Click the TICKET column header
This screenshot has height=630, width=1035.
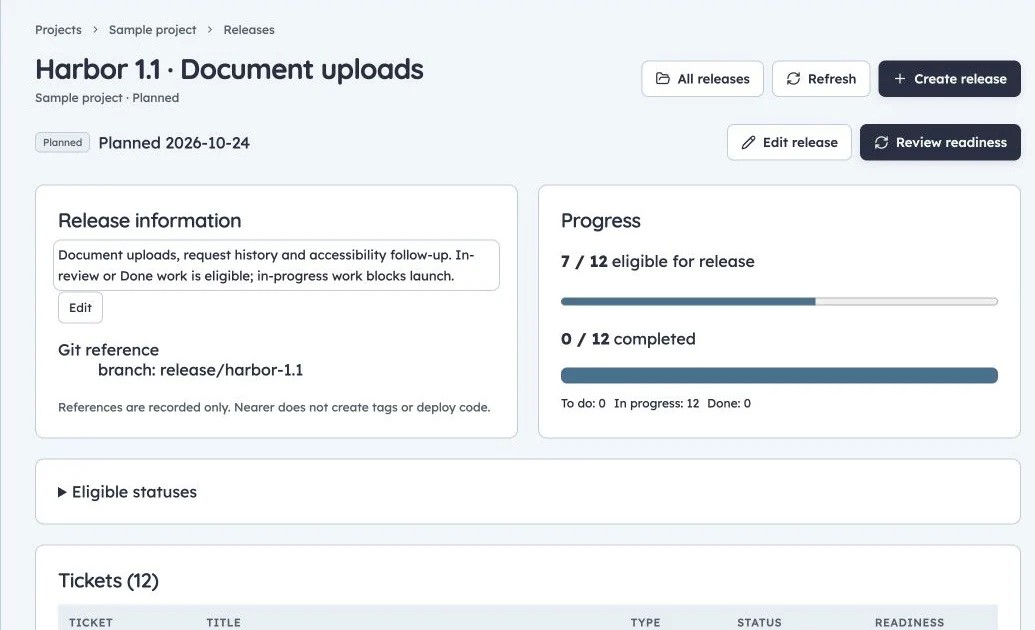coord(91,622)
